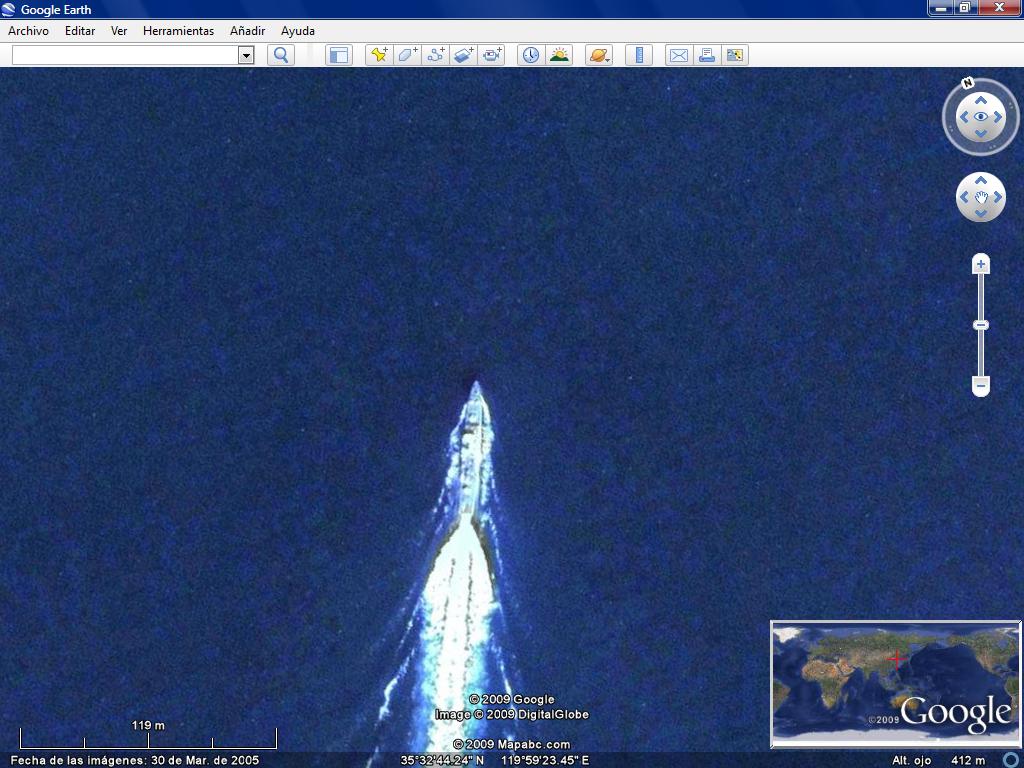
Task: Open the planet switcher dropdown
Action: coord(599,55)
